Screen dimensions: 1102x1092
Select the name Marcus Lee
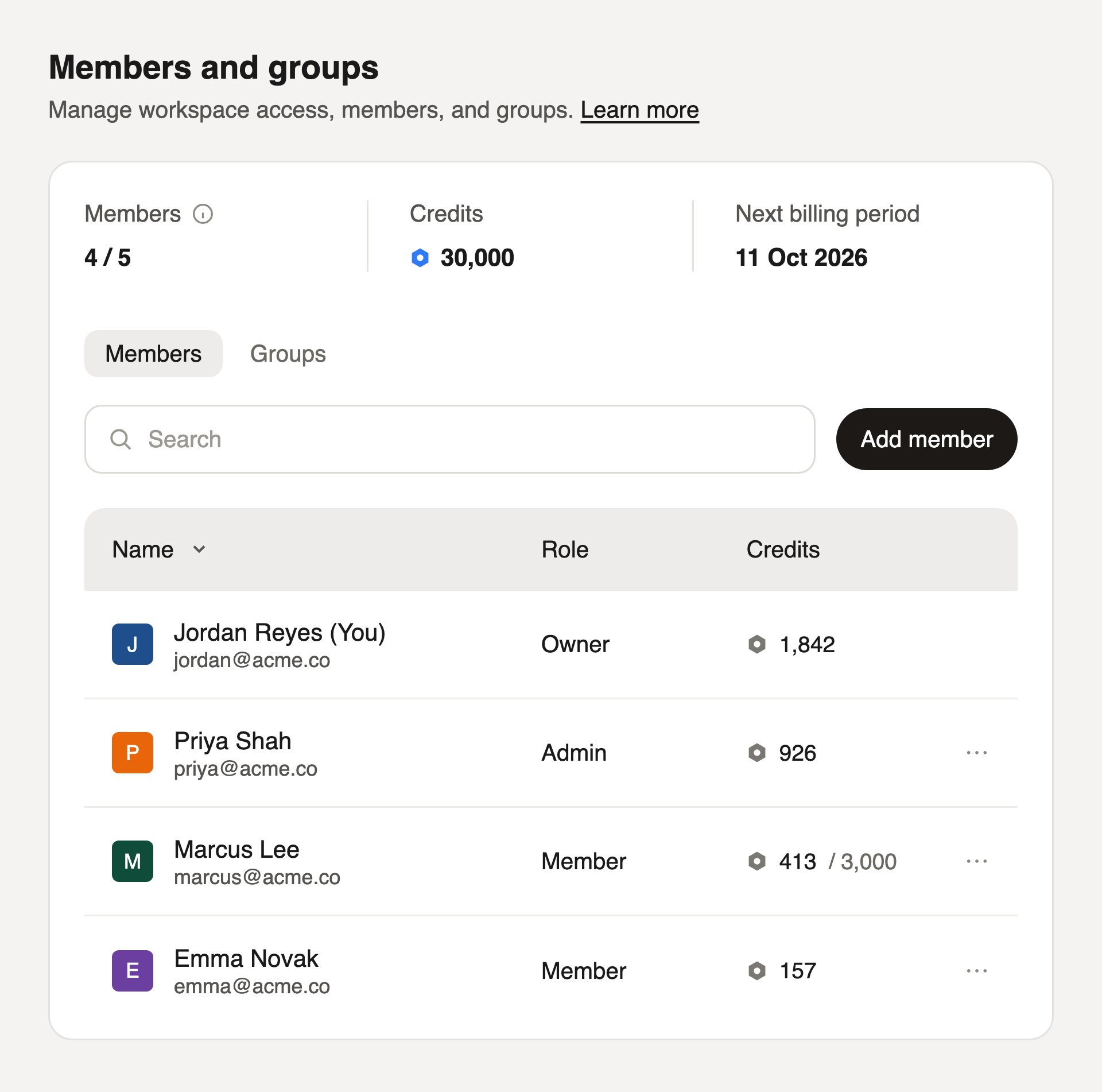237,850
